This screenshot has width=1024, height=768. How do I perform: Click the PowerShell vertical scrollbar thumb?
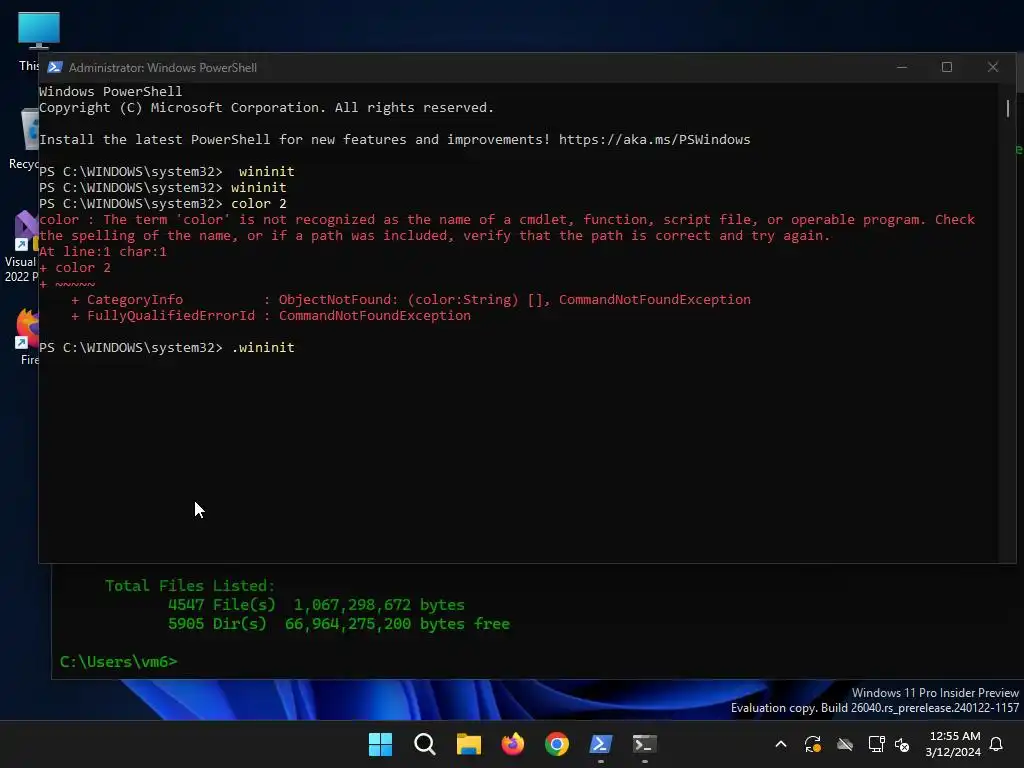(x=1008, y=108)
